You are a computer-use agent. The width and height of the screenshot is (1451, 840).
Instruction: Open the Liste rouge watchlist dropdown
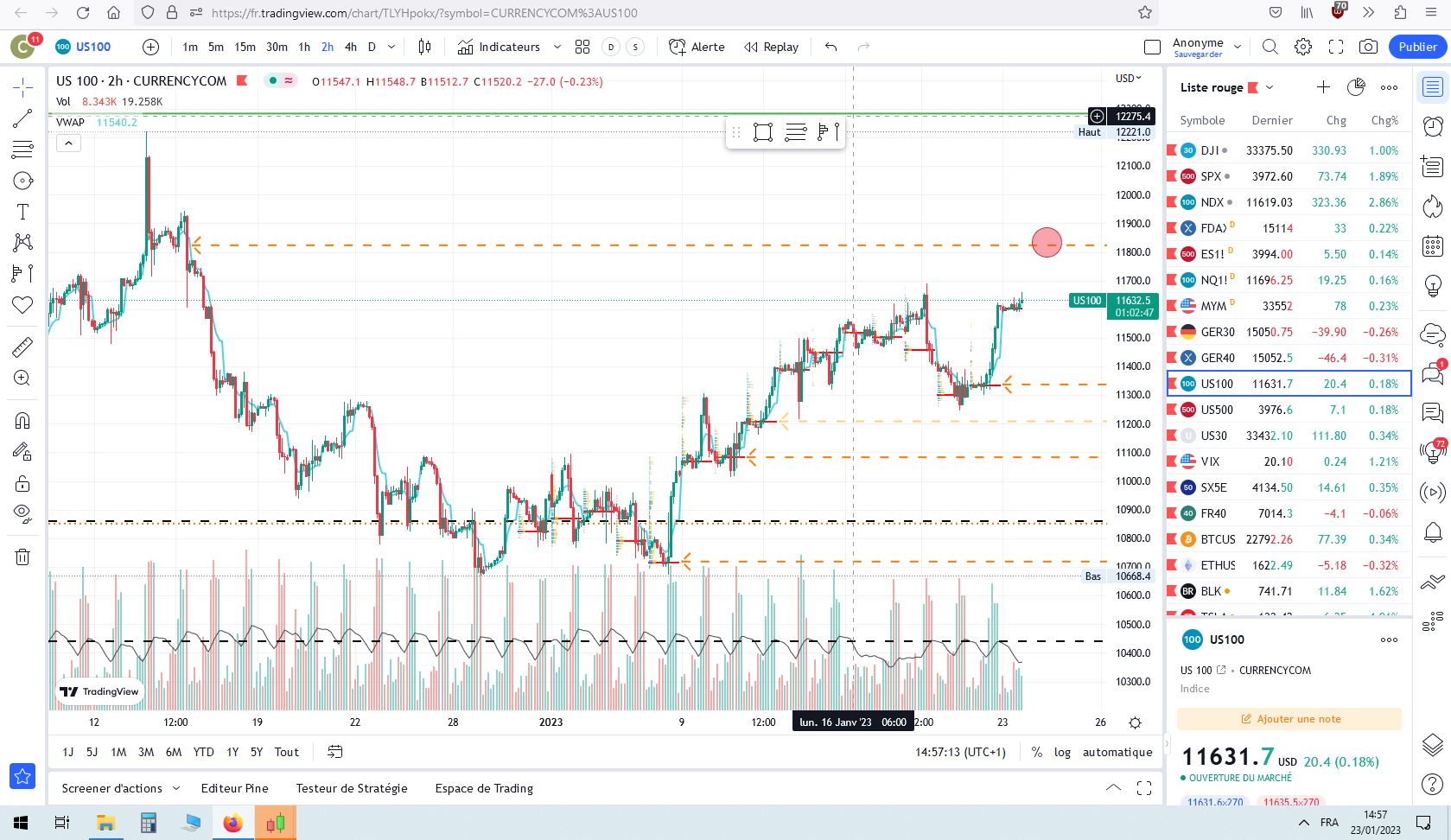click(x=1270, y=87)
